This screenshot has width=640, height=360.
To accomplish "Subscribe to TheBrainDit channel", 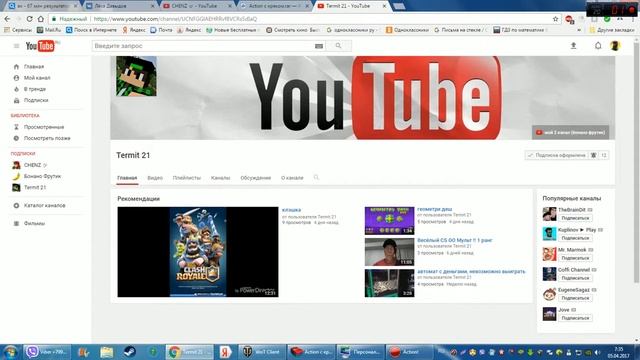I will (575, 218).
